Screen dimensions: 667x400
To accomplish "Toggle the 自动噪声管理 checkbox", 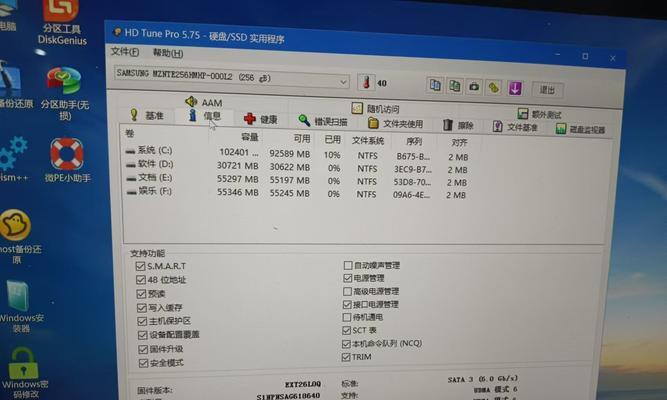I will 348,265.
